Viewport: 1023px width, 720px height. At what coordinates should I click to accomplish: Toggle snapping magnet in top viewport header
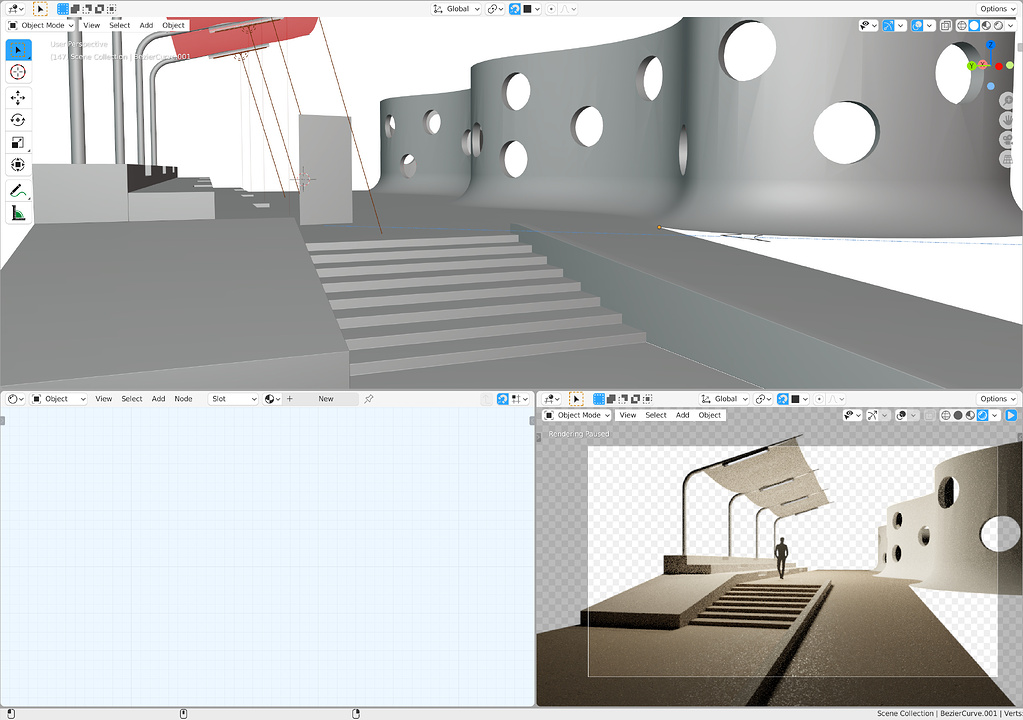click(515, 9)
